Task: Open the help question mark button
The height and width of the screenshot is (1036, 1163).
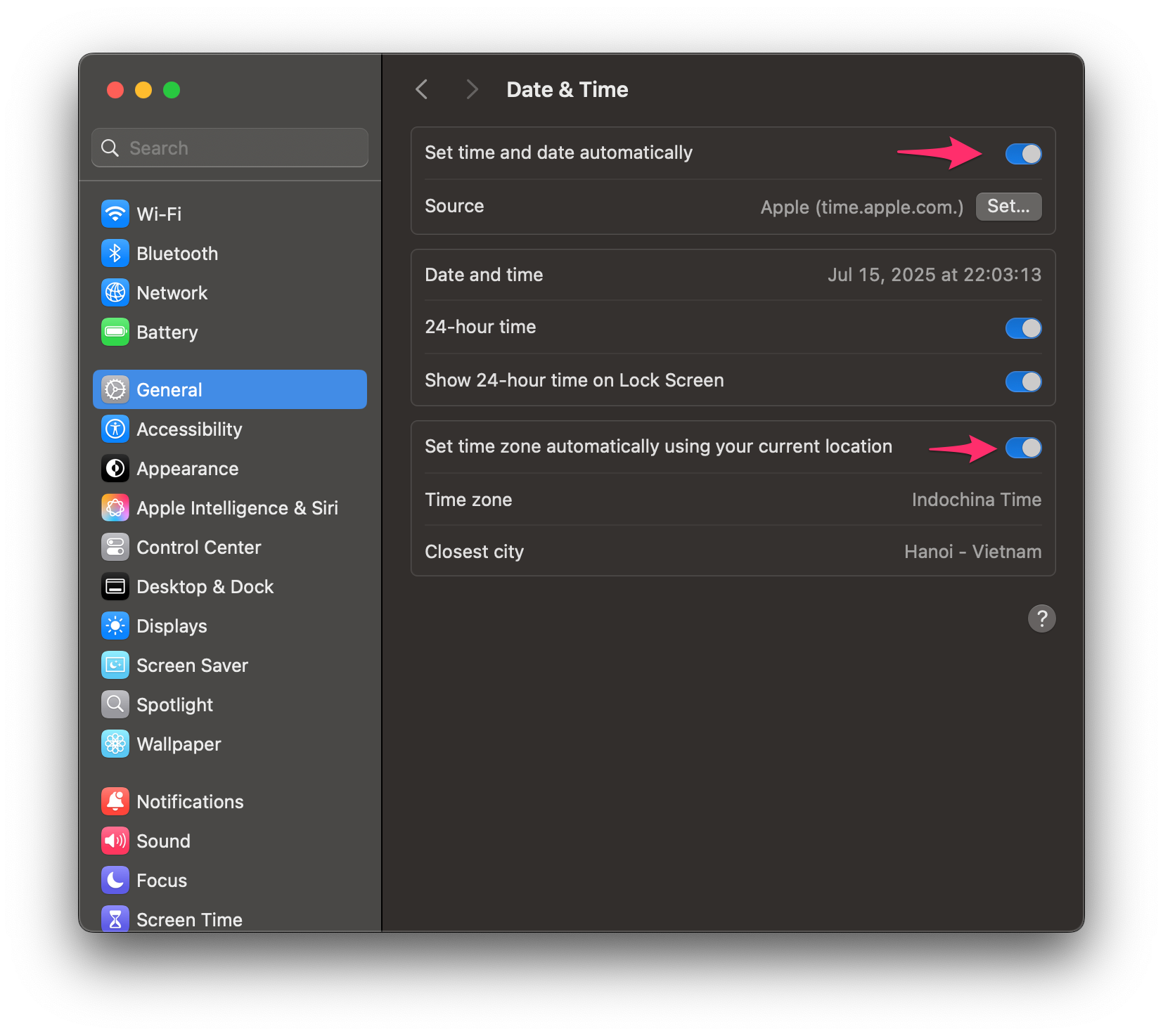Action: (x=1041, y=619)
